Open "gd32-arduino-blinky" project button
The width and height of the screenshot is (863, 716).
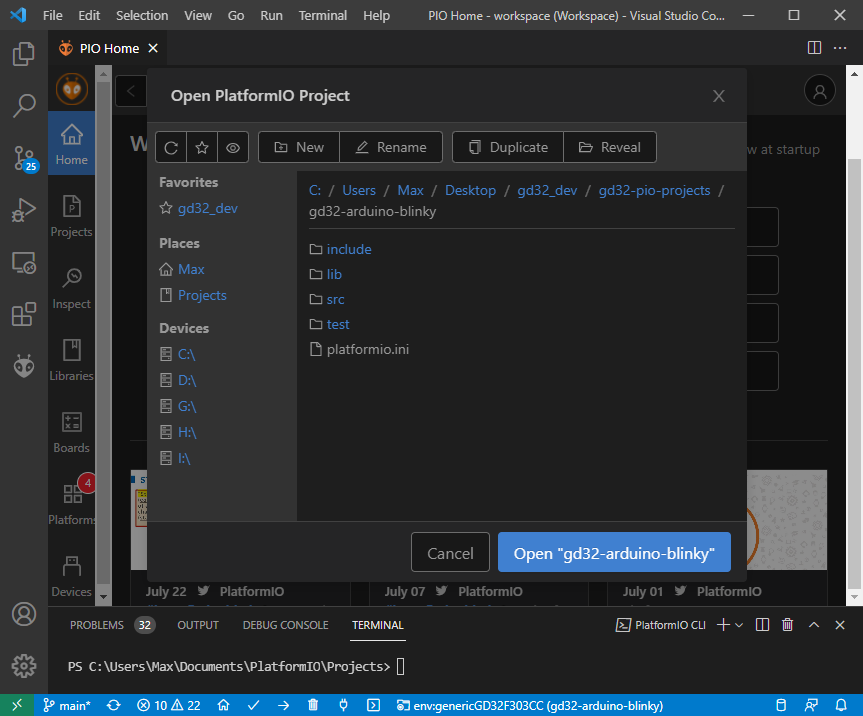(614, 552)
